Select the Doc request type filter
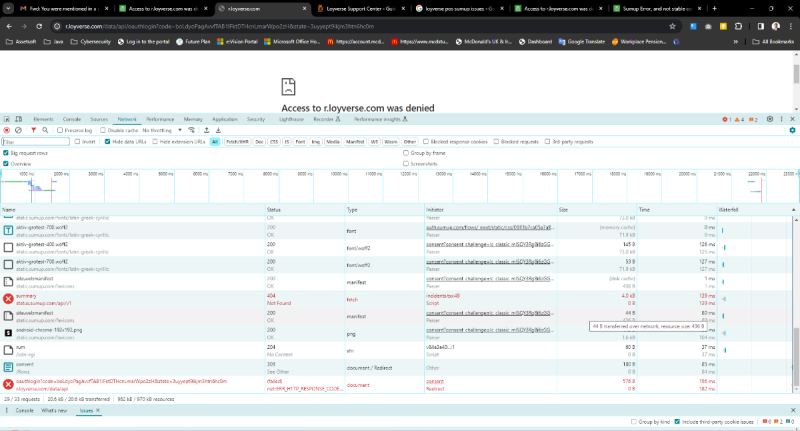800x431 pixels. point(259,142)
